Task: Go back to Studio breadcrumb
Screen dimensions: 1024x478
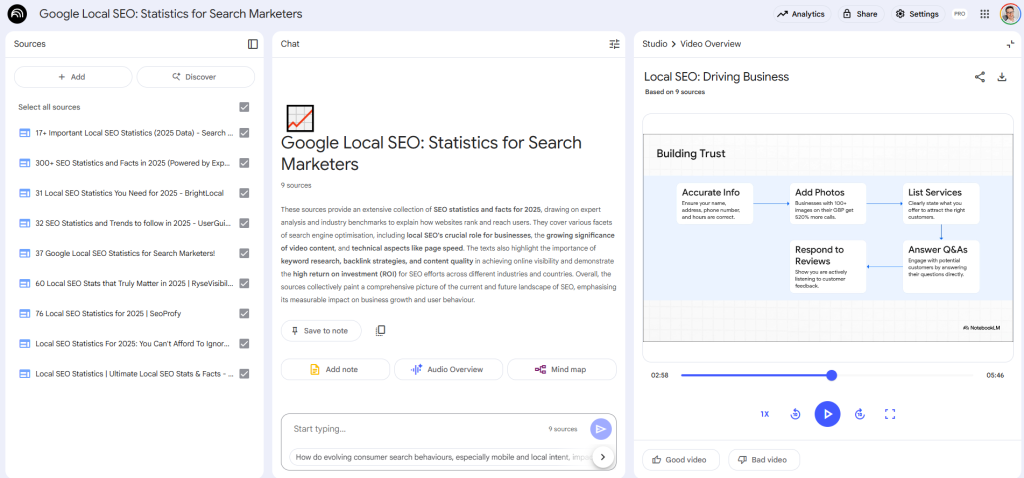Action: pos(654,44)
